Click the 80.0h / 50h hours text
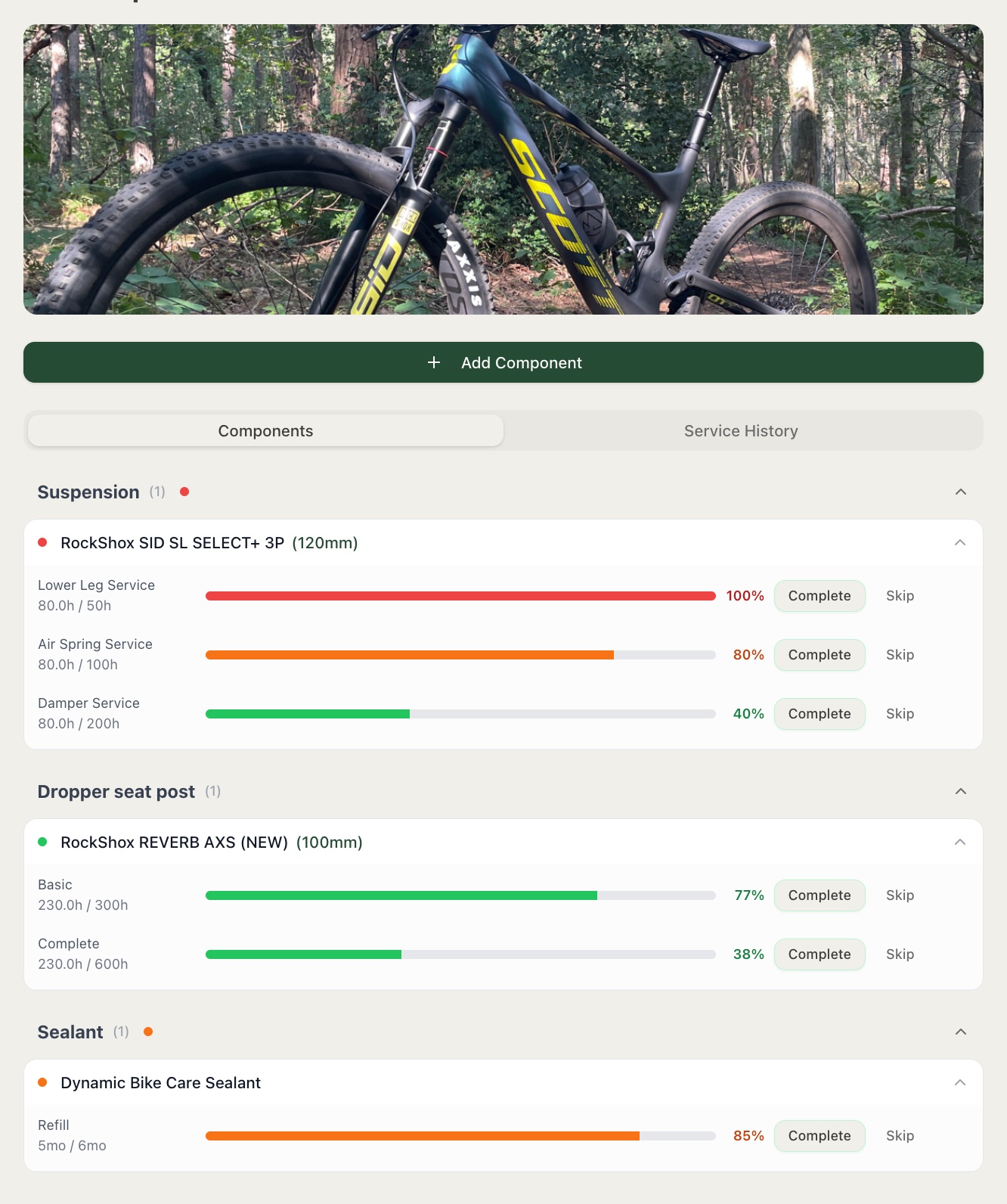The width and height of the screenshot is (1007, 1204). click(75, 606)
